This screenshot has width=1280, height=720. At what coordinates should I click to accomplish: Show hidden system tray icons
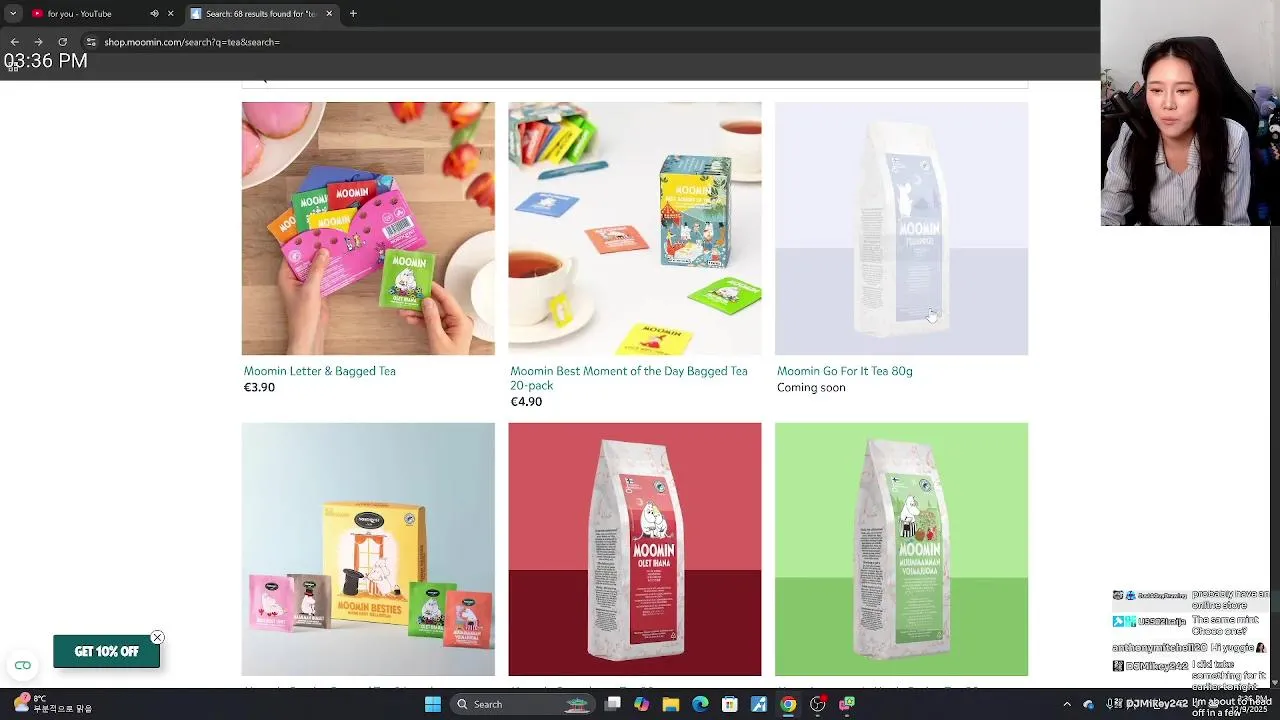(1067, 704)
